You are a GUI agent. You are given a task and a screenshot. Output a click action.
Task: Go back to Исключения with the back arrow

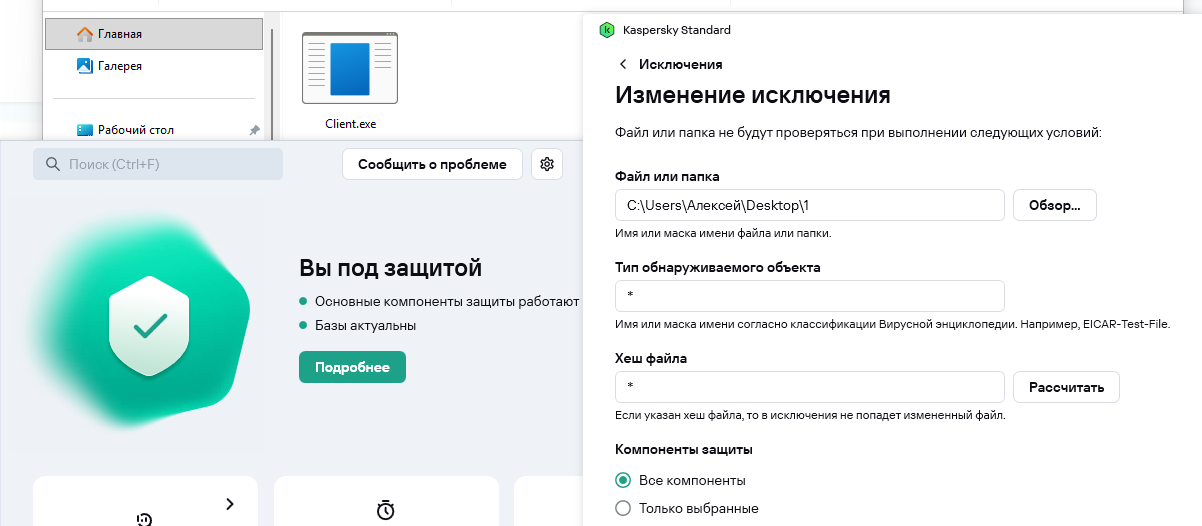pyautogui.click(x=624, y=64)
